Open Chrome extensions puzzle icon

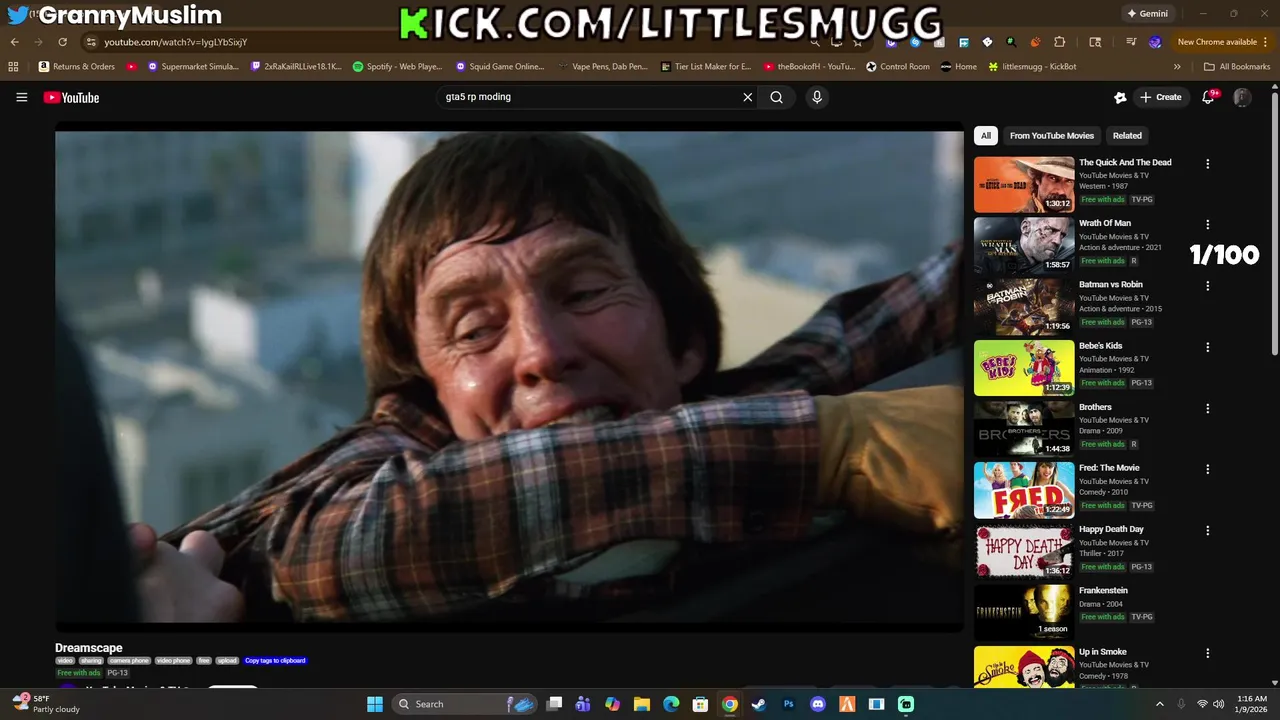(1060, 42)
